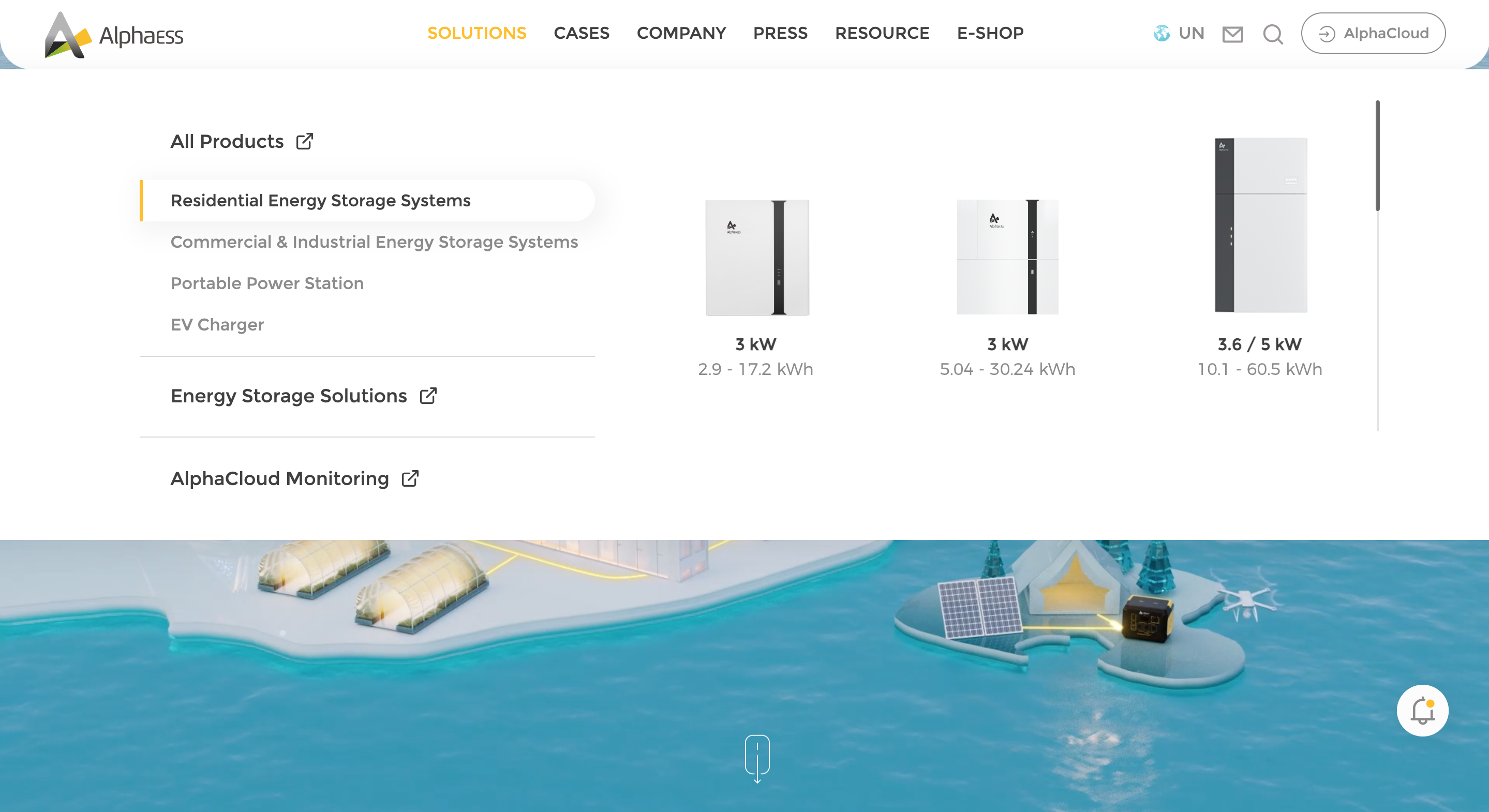Open the RESOURCE menu

click(882, 33)
